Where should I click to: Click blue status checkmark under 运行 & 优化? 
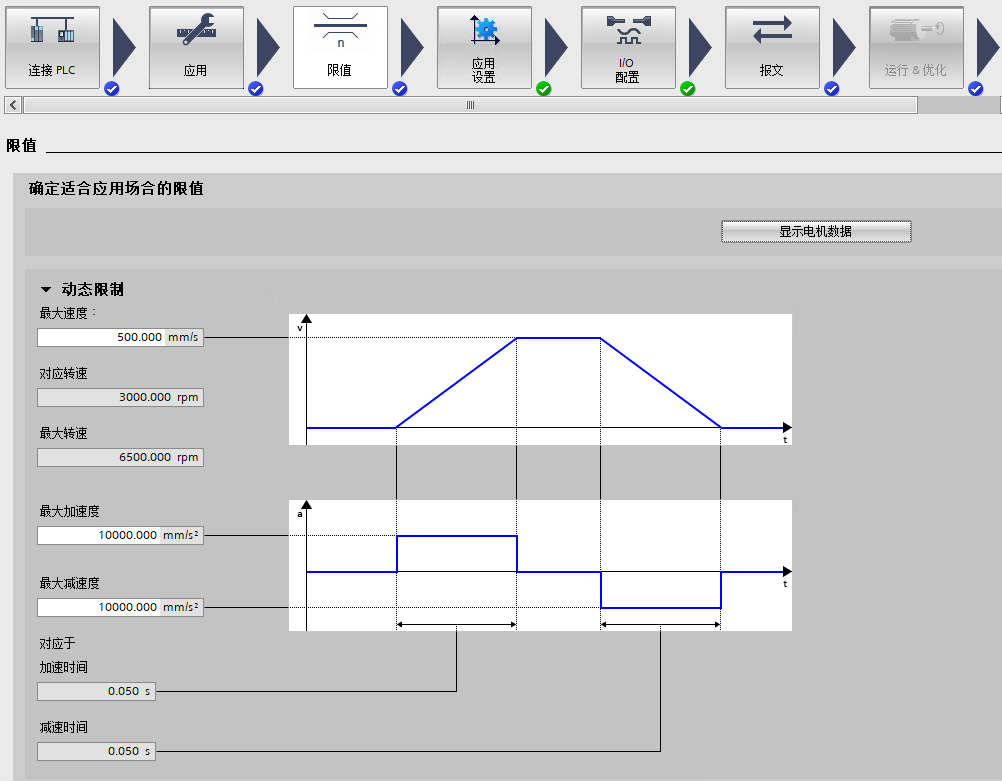point(976,89)
